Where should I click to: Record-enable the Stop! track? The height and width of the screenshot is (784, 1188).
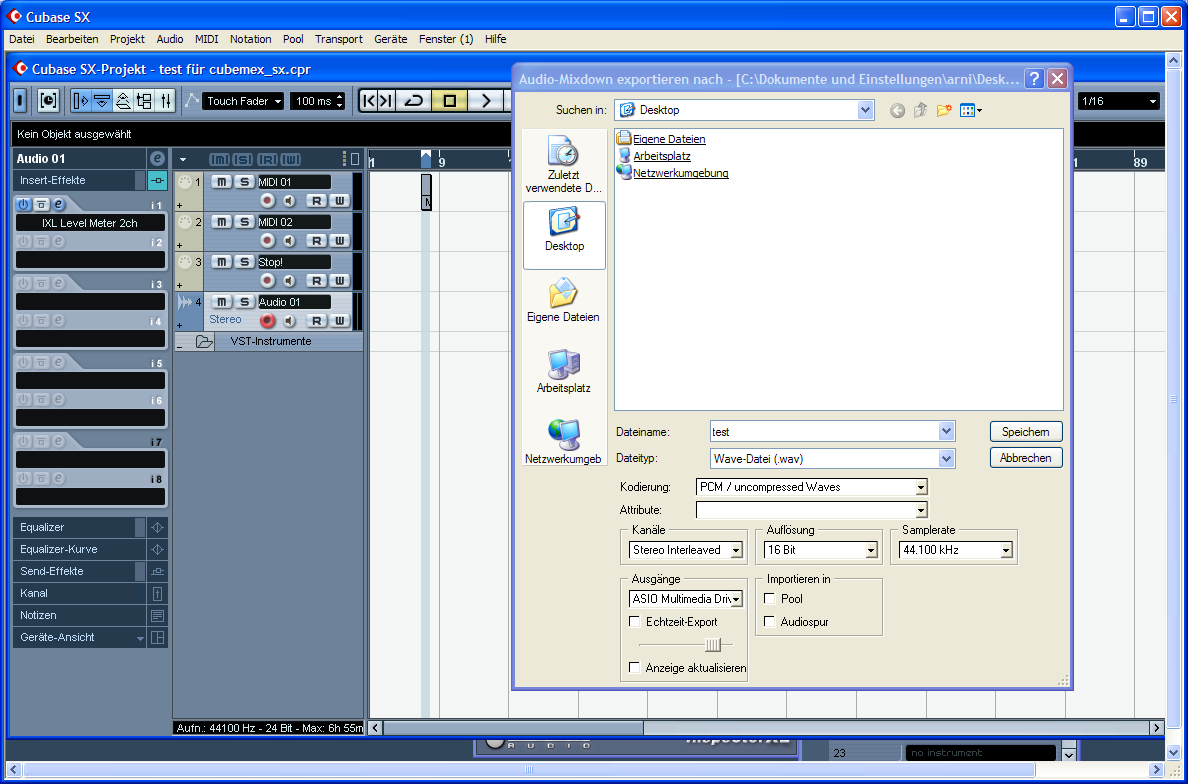[267, 280]
